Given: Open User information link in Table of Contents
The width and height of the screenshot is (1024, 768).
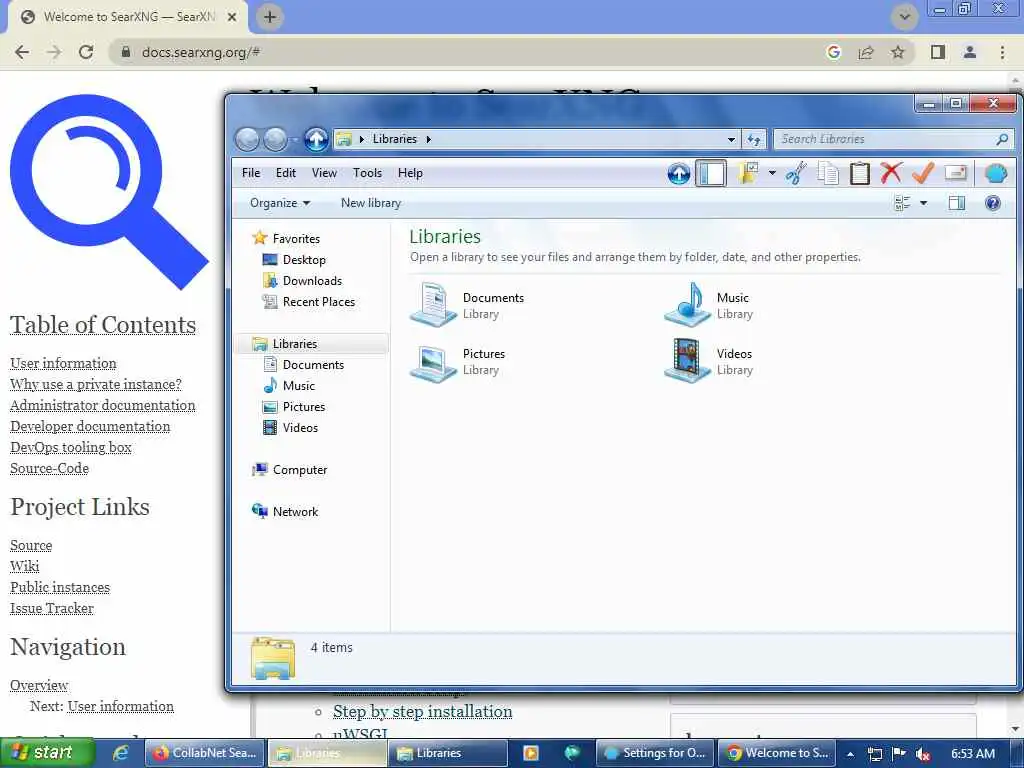Looking at the screenshot, I should tap(63, 363).
